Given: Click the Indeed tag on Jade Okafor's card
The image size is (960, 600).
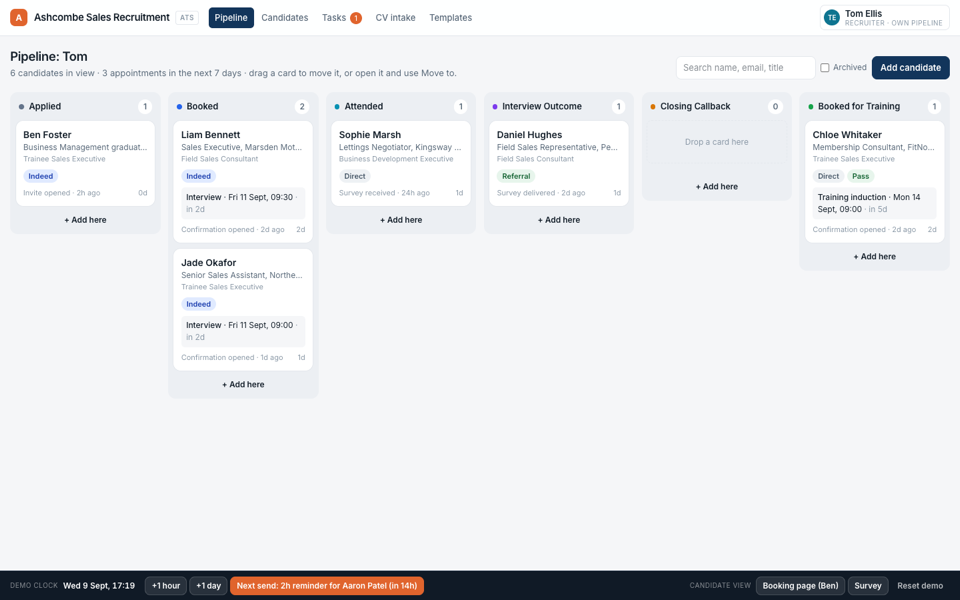Looking at the screenshot, I should click(198, 304).
